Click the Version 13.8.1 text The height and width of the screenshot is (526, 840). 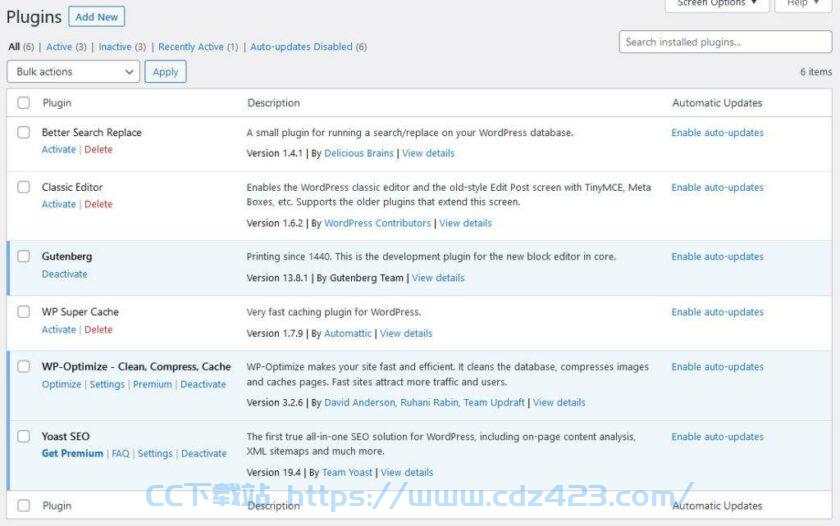(277, 277)
